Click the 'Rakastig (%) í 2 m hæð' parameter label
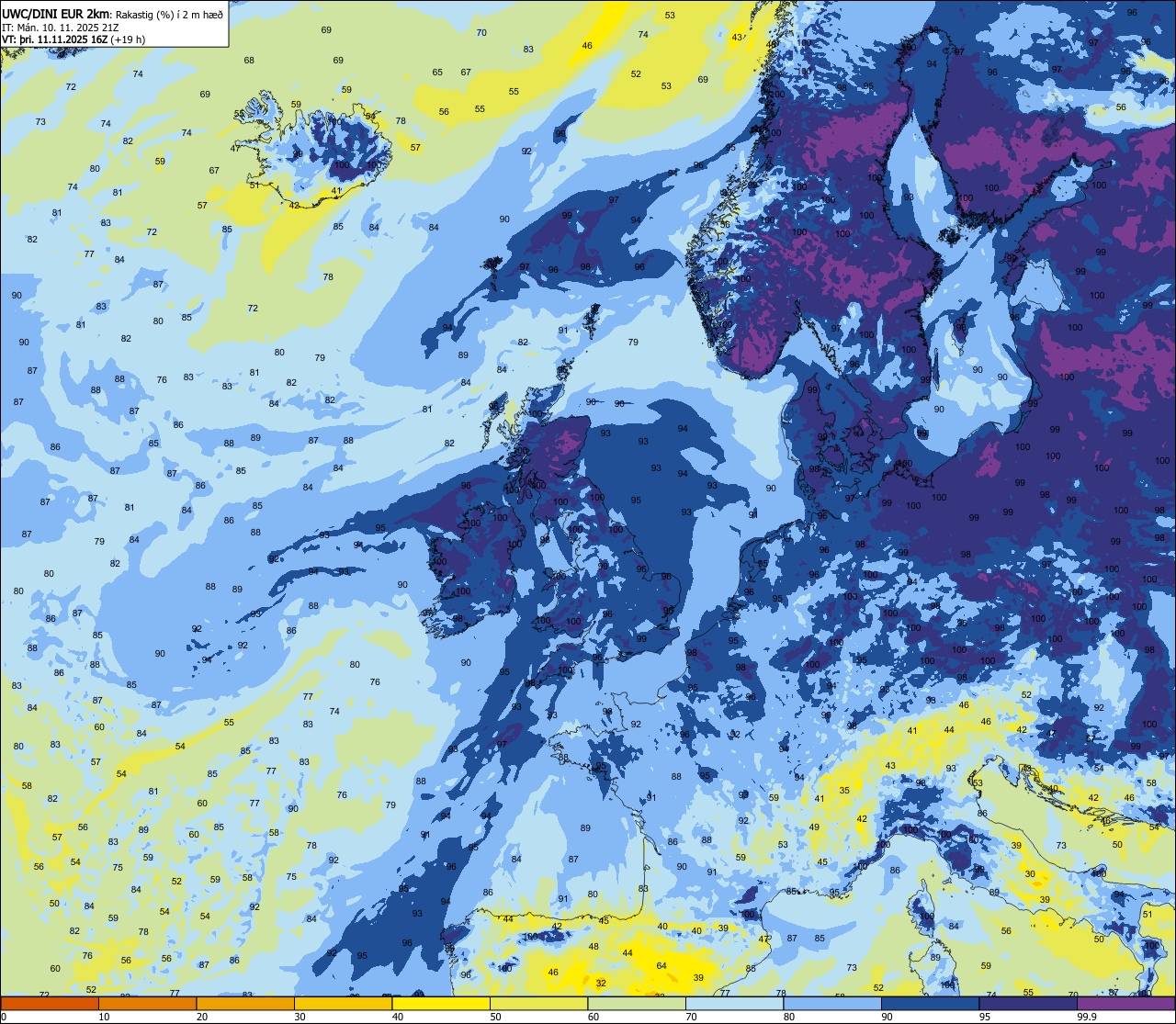Image resolution: width=1176 pixels, height=1024 pixels. click(x=169, y=14)
